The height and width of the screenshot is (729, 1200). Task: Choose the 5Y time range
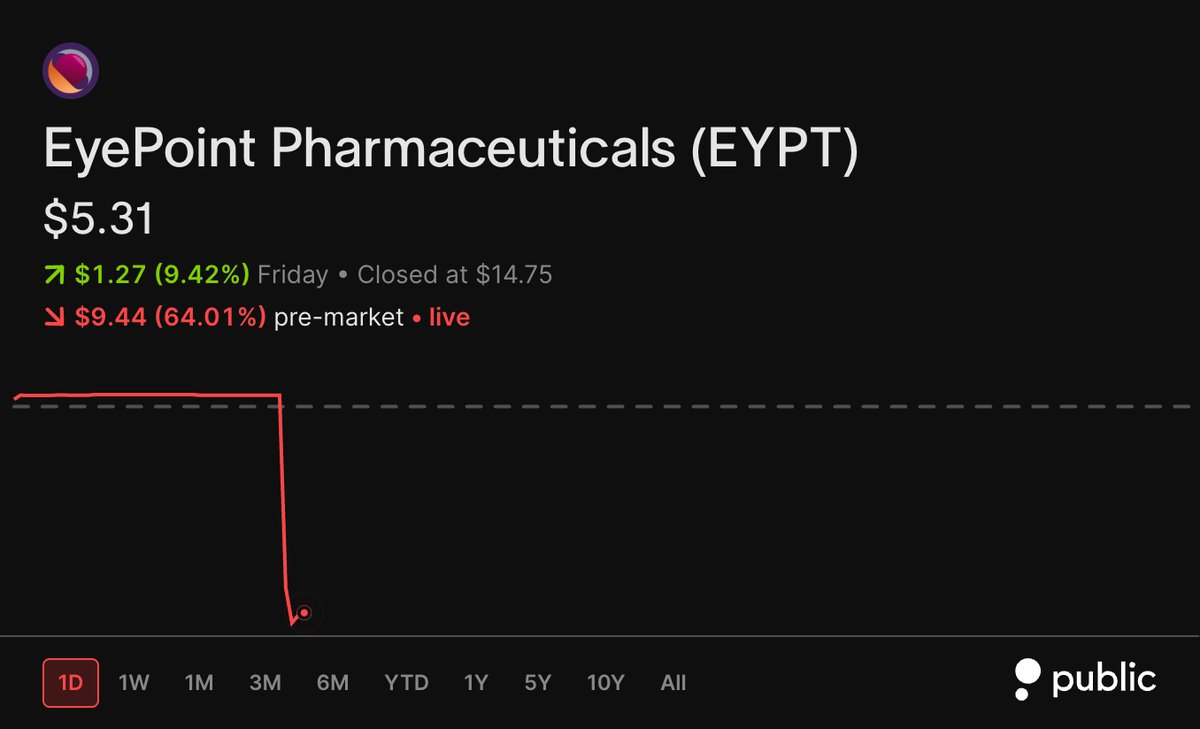coord(538,683)
